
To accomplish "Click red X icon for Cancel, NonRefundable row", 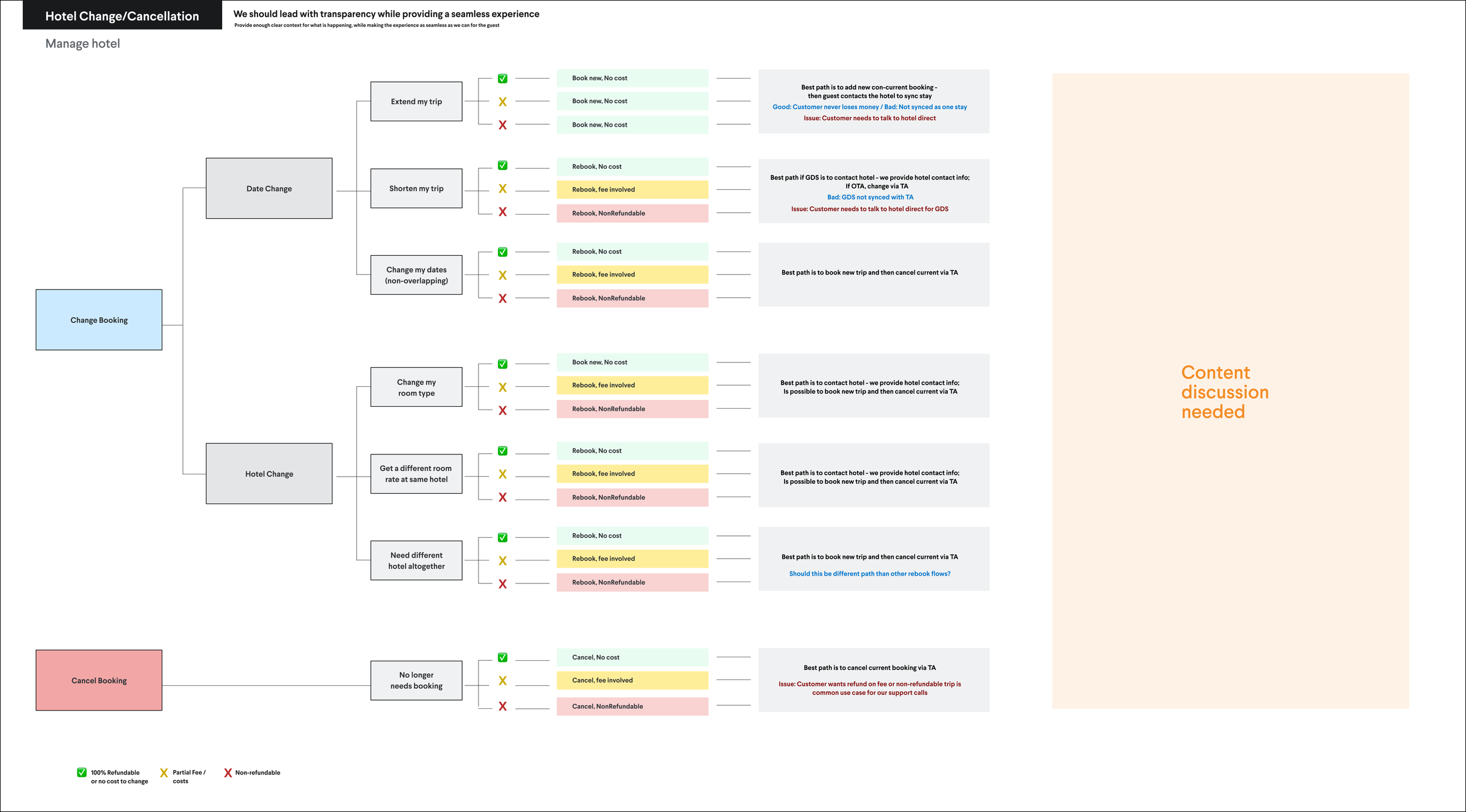I will (503, 706).
